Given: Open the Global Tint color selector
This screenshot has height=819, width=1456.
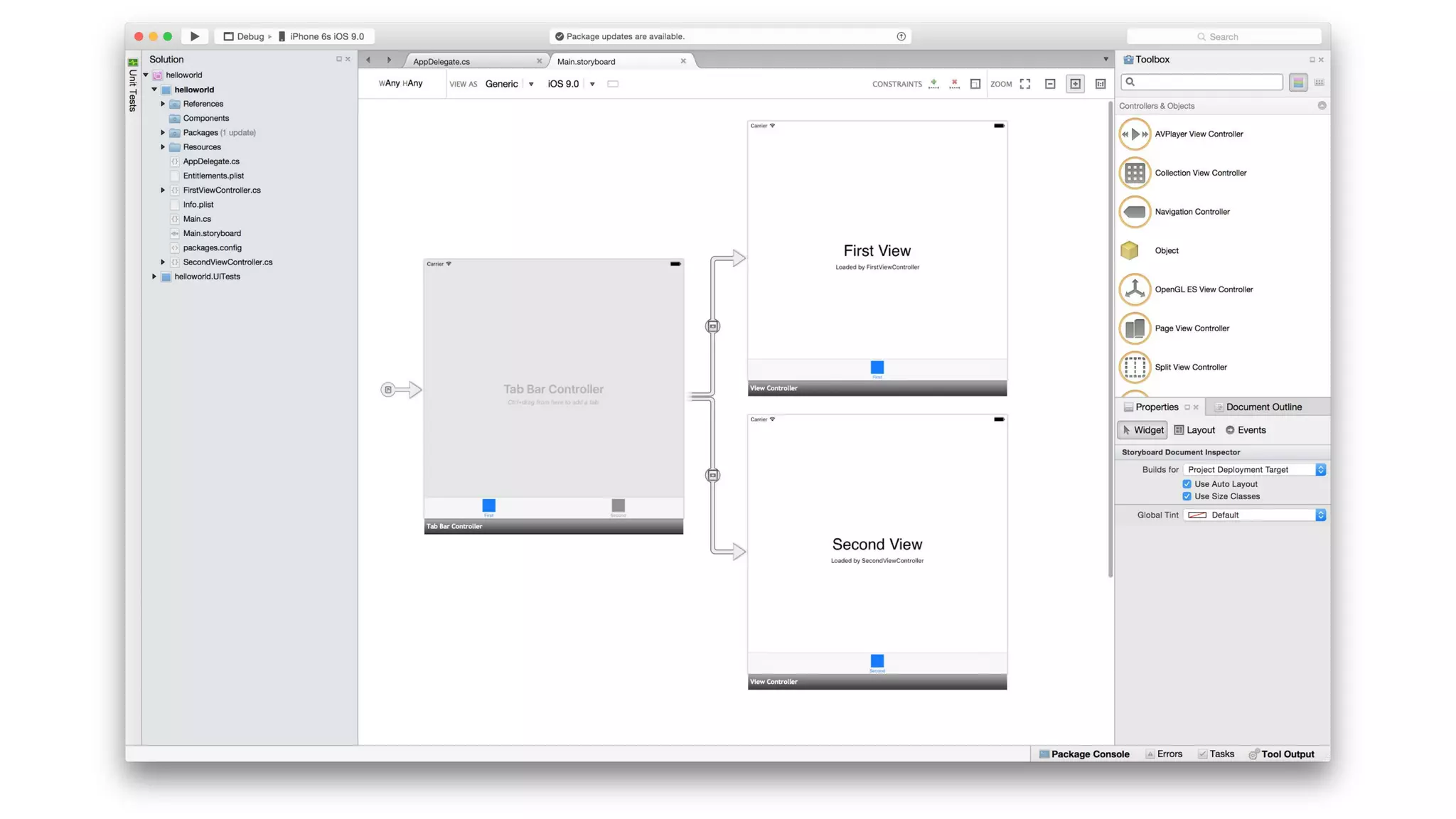Looking at the screenshot, I should [x=1255, y=515].
